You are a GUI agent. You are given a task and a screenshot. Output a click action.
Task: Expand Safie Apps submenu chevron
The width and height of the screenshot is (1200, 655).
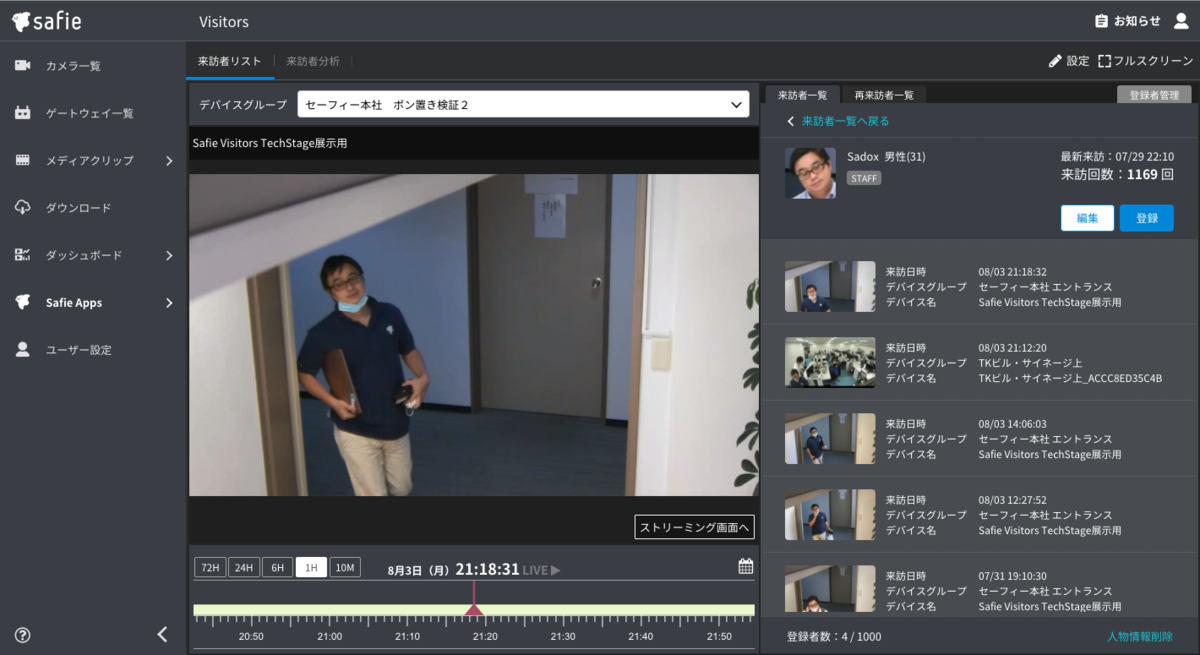(x=169, y=303)
